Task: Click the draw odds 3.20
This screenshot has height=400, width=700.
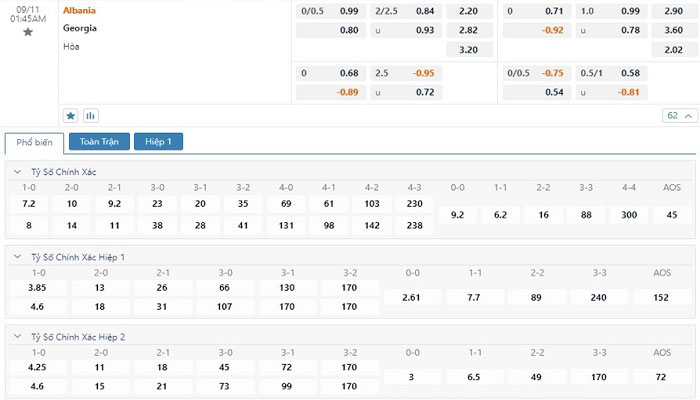Action: click(468, 49)
